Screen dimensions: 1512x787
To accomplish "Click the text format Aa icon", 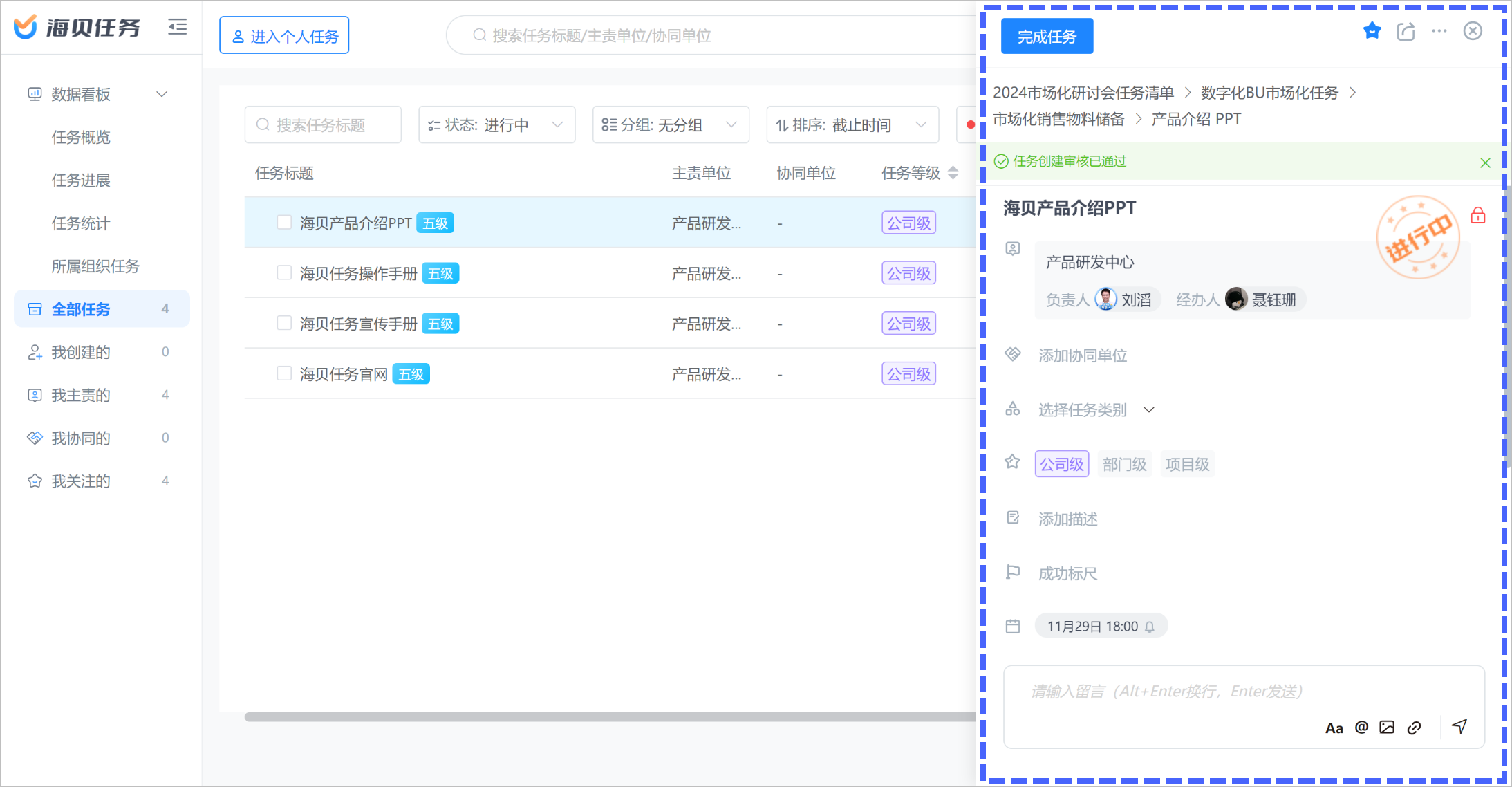I will click(x=1334, y=728).
